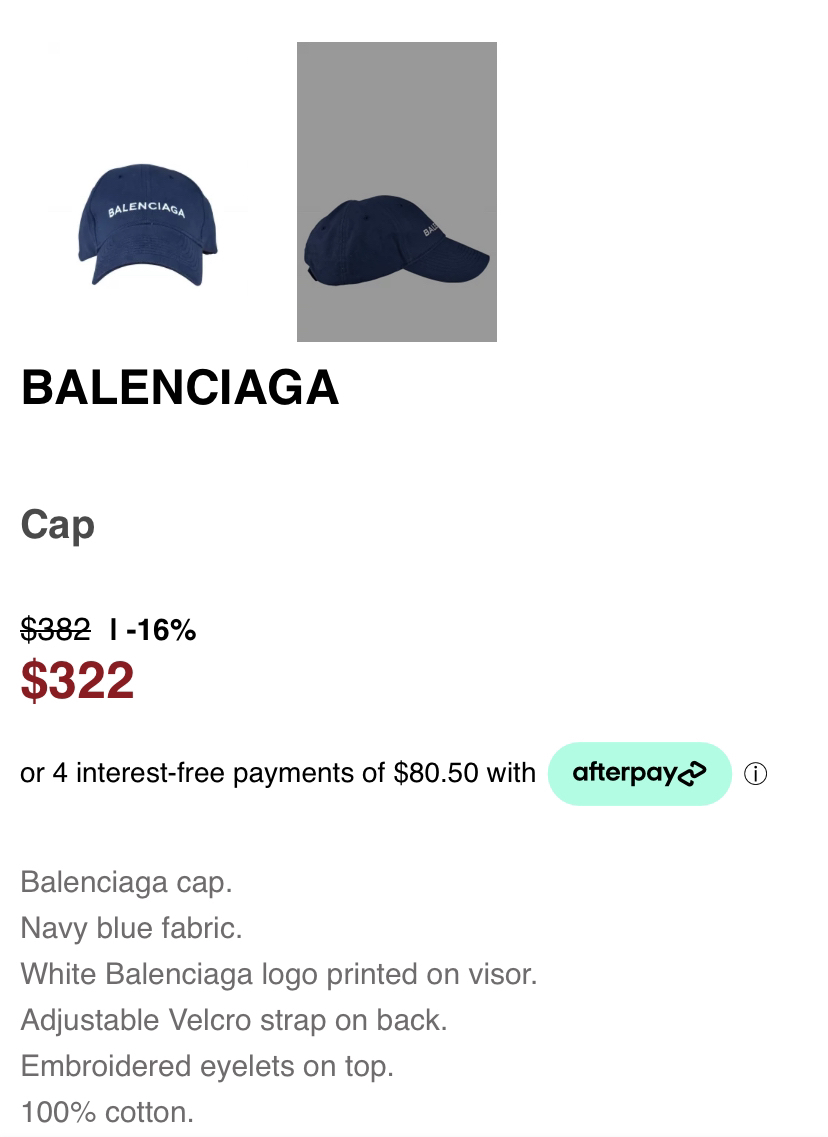
Task: Click the 'Adjustable Velcro strap on back' line
Action: pos(233,1020)
